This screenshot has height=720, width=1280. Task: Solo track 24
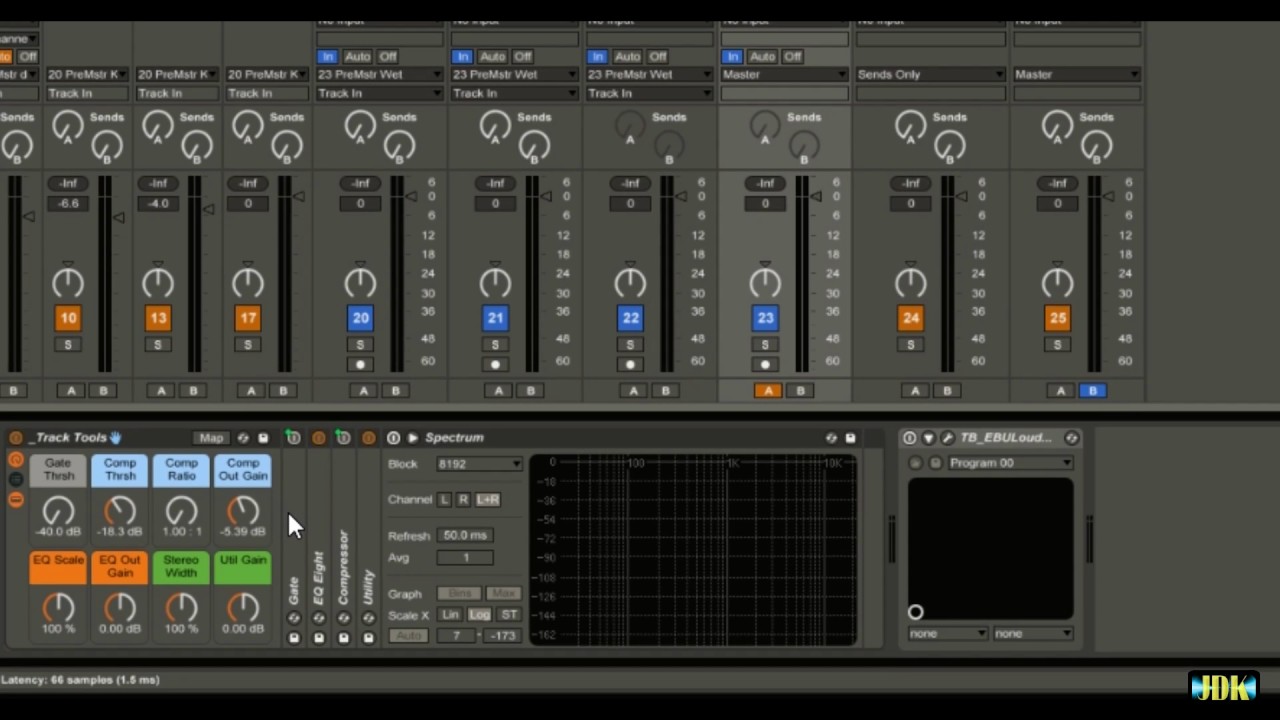(910, 345)
